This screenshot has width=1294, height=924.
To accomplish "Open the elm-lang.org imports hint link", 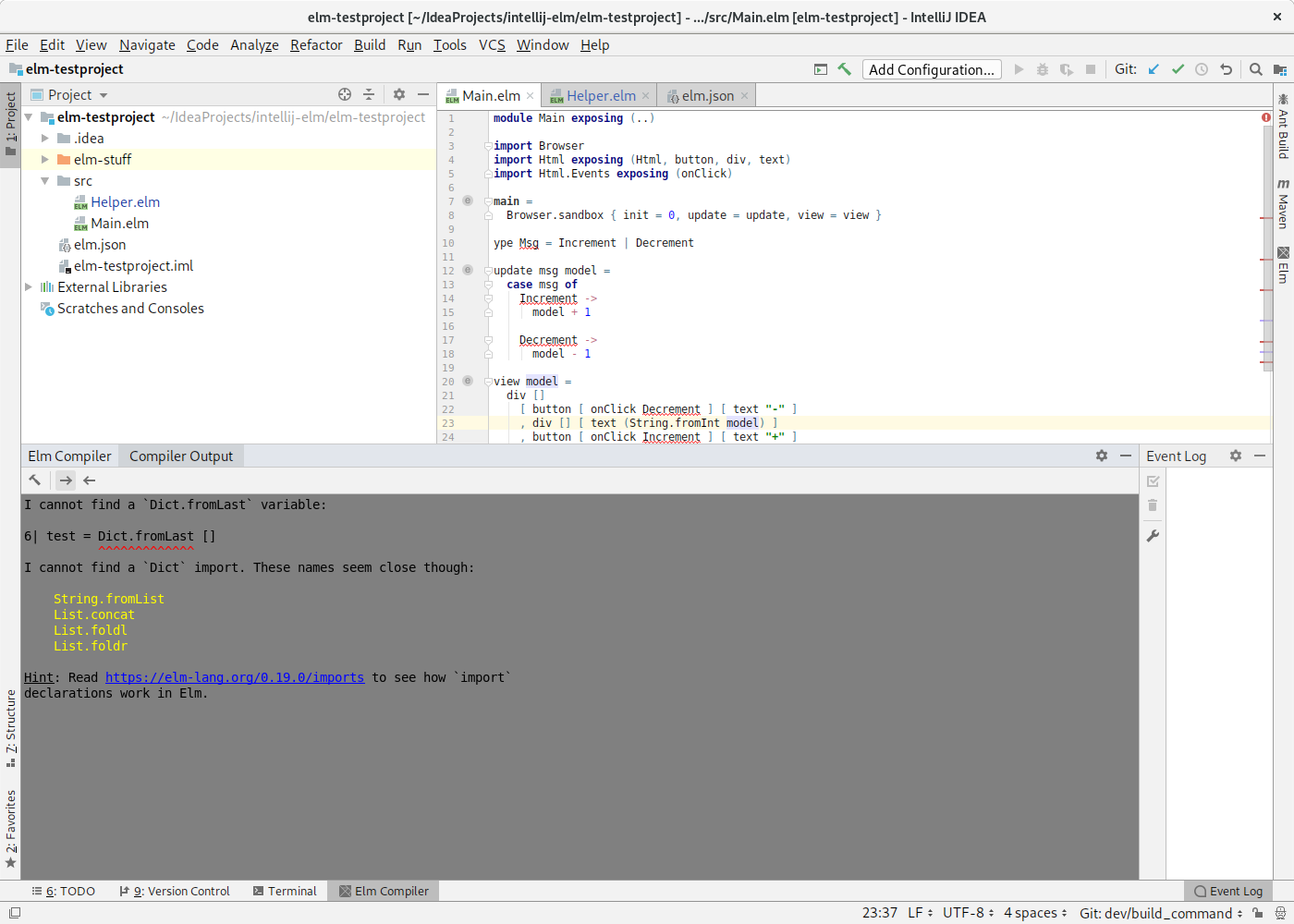I will [x=235, y=676].
